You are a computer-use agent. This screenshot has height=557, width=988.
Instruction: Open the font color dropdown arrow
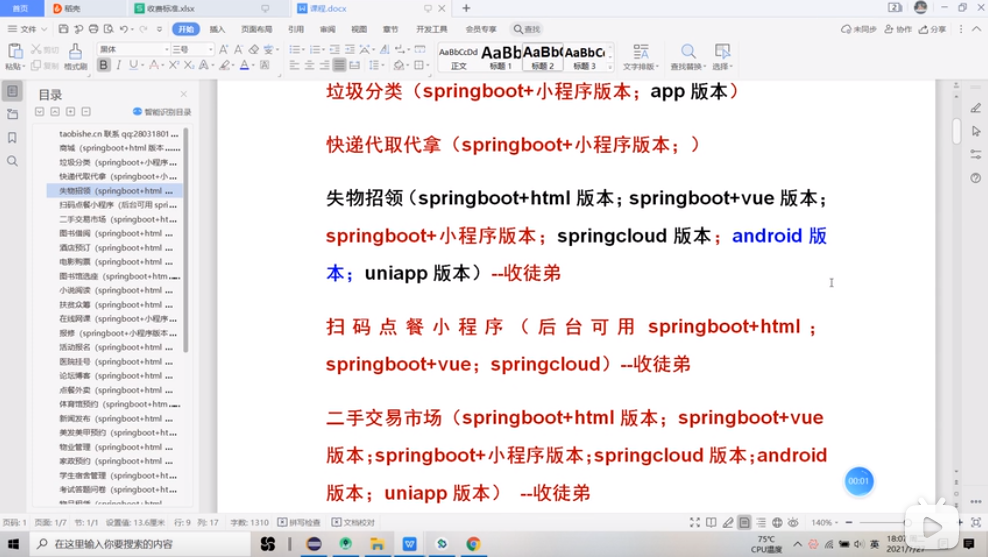253,66
